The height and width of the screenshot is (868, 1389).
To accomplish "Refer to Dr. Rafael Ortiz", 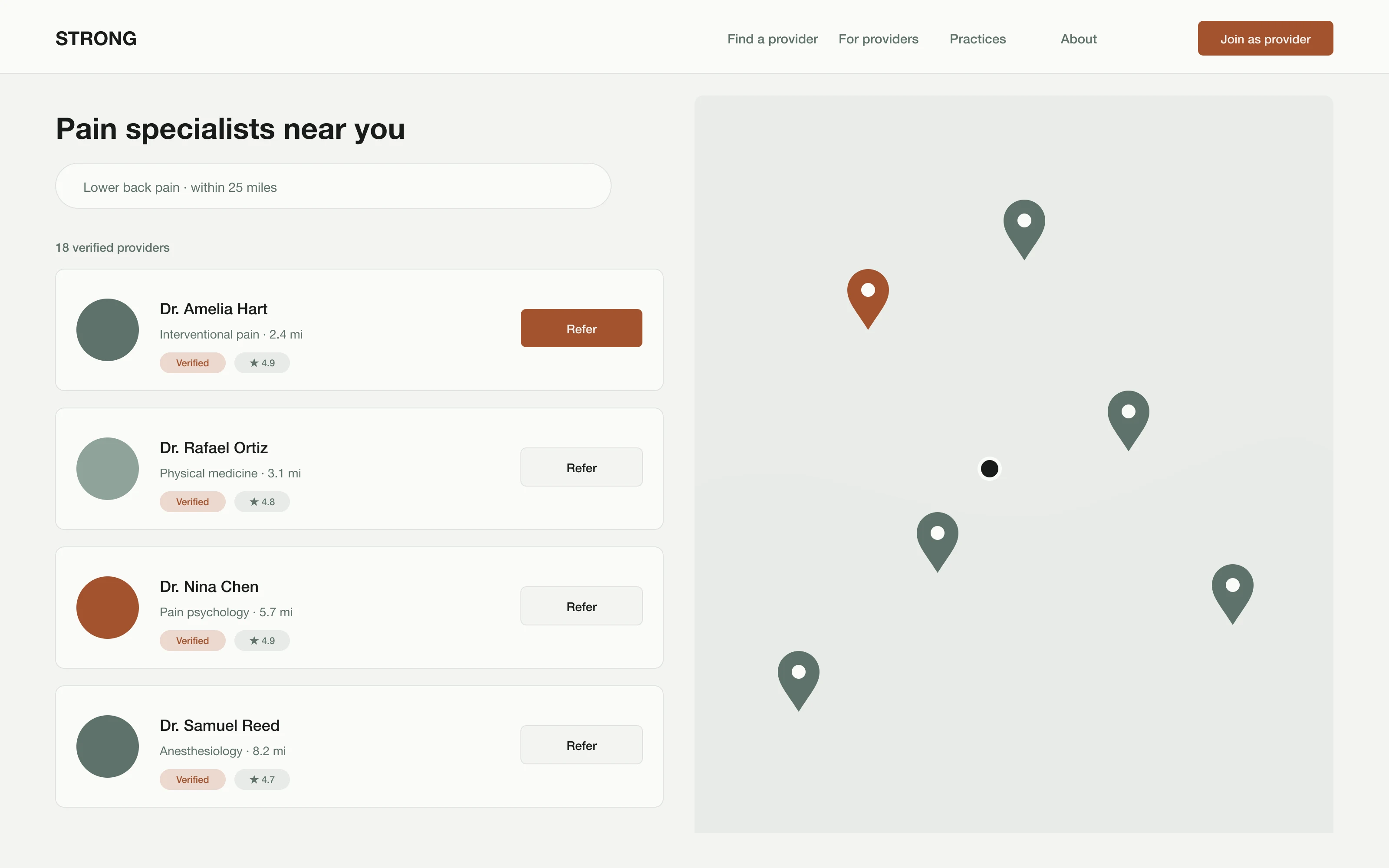I will click(582, 467).
